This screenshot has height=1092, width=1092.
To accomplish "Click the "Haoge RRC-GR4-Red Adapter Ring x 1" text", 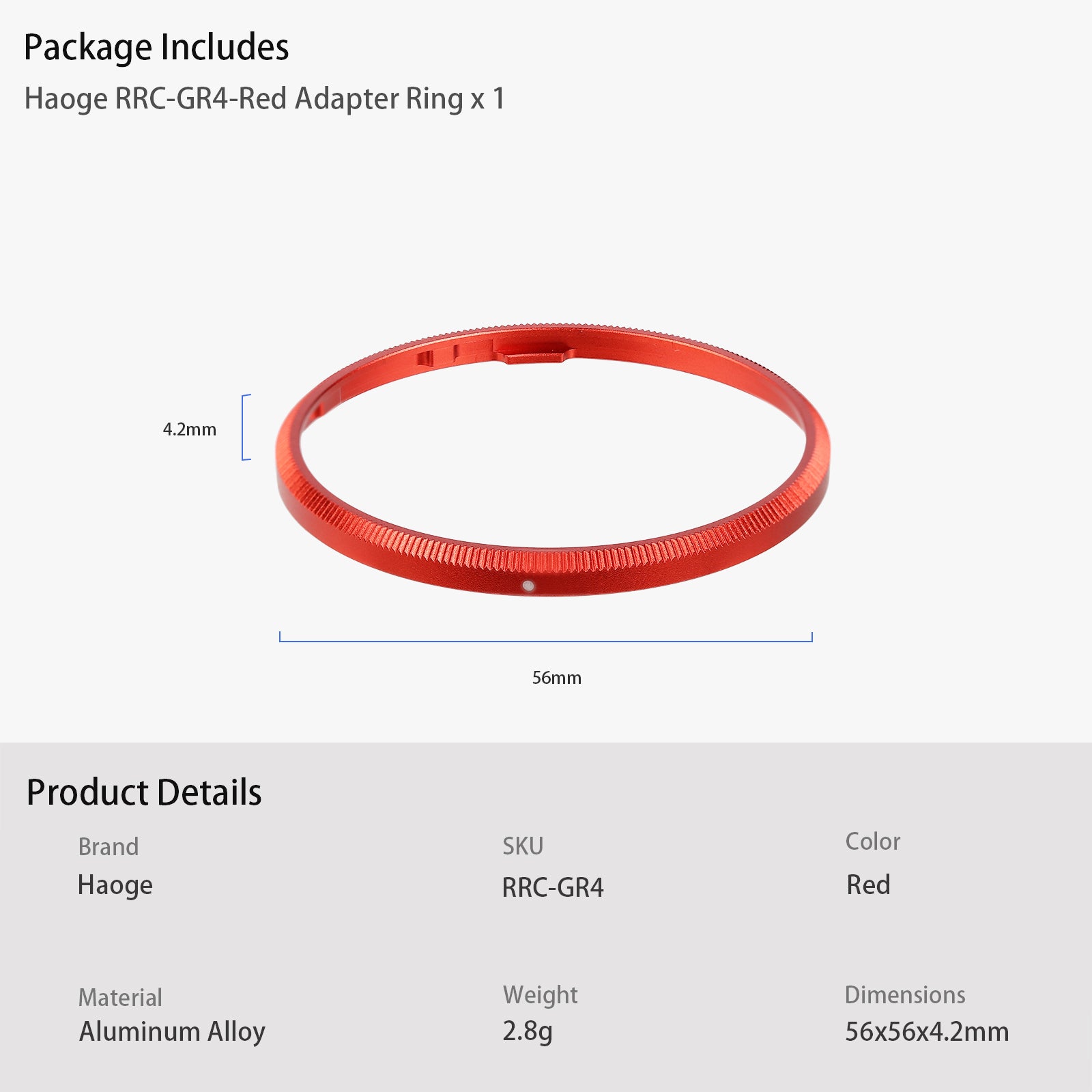I will coord(264,99).
